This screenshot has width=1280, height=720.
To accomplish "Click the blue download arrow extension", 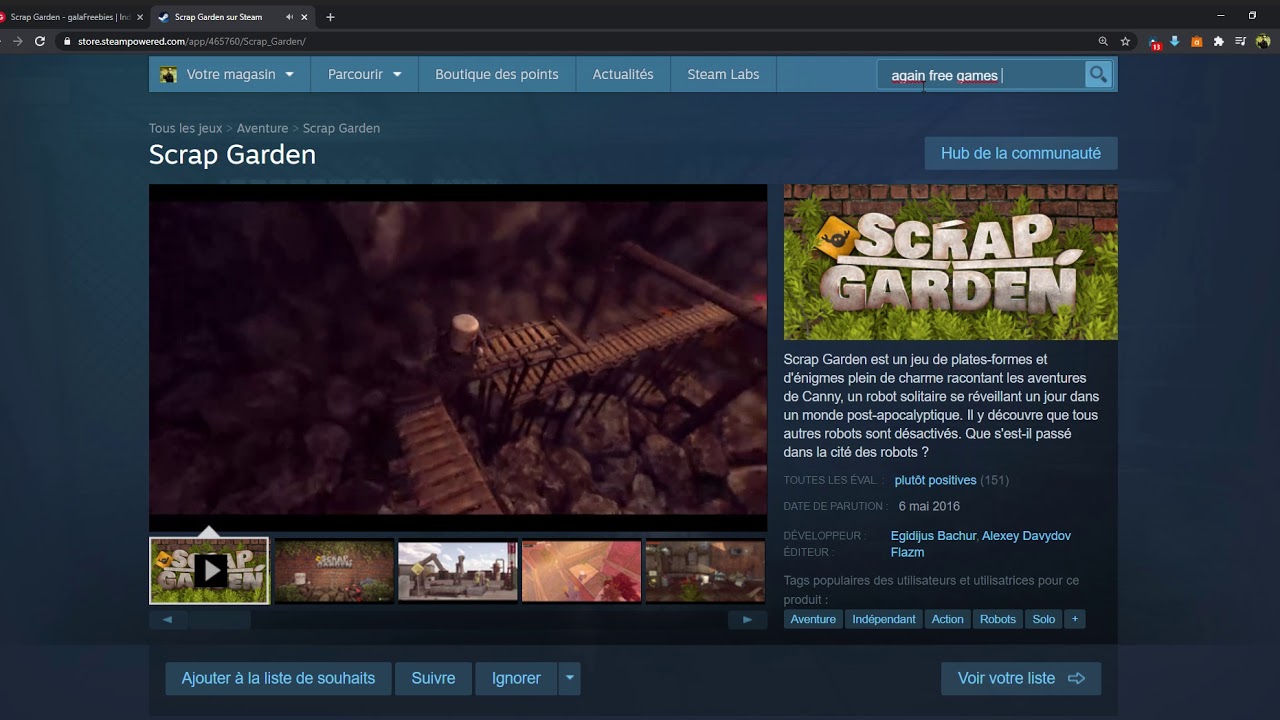I will [x=1175, y=41].
